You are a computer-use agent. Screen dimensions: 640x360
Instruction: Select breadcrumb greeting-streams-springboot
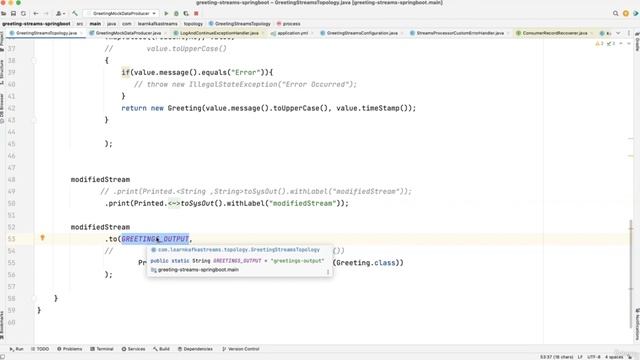tap(36, 24)
